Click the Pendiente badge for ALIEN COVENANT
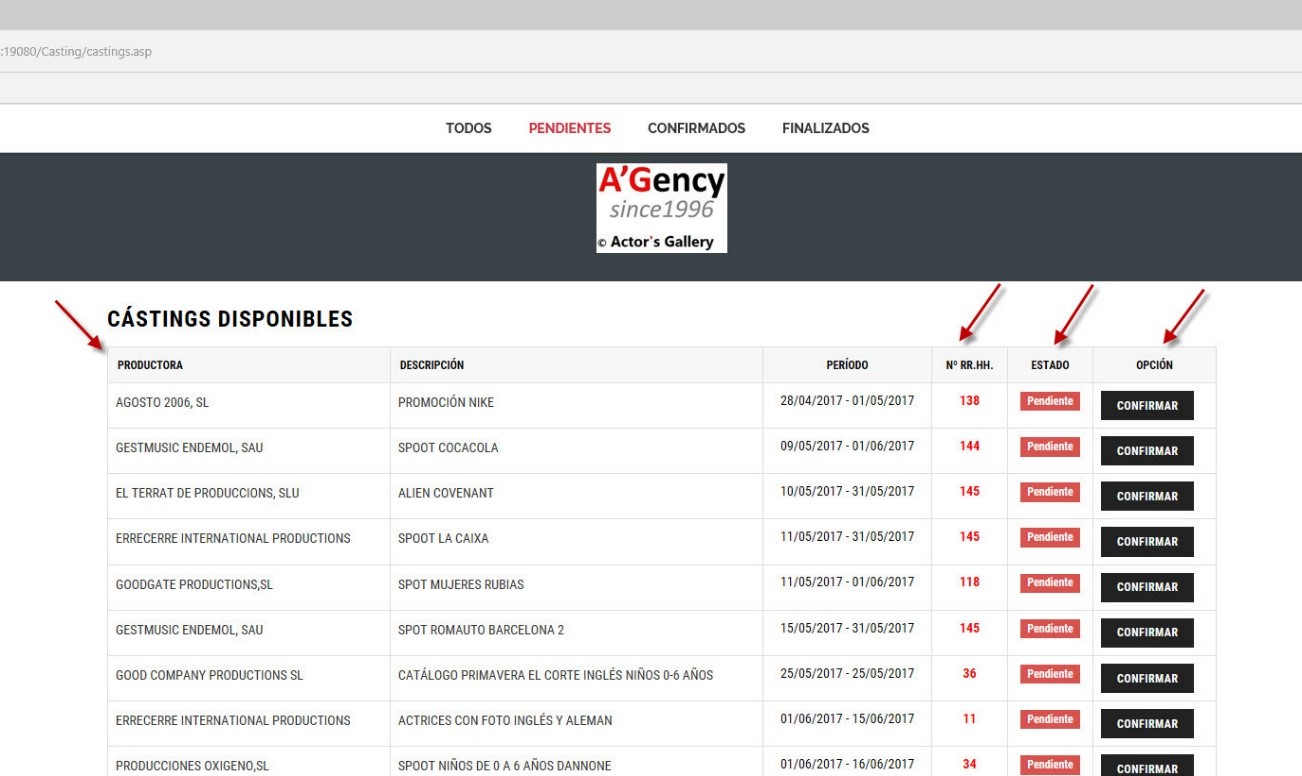 1050,492
